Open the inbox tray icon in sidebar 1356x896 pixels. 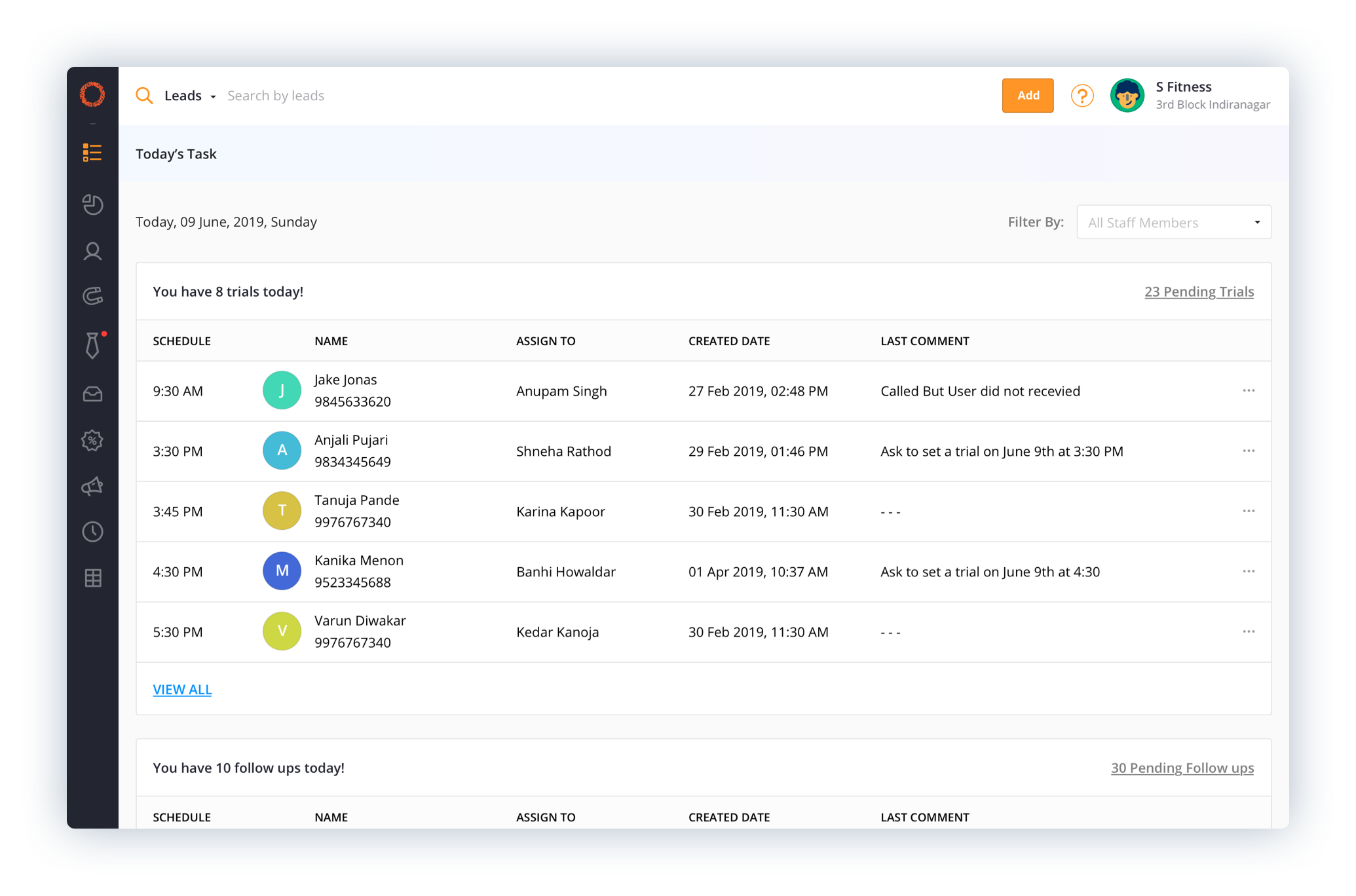coord(92,394)
